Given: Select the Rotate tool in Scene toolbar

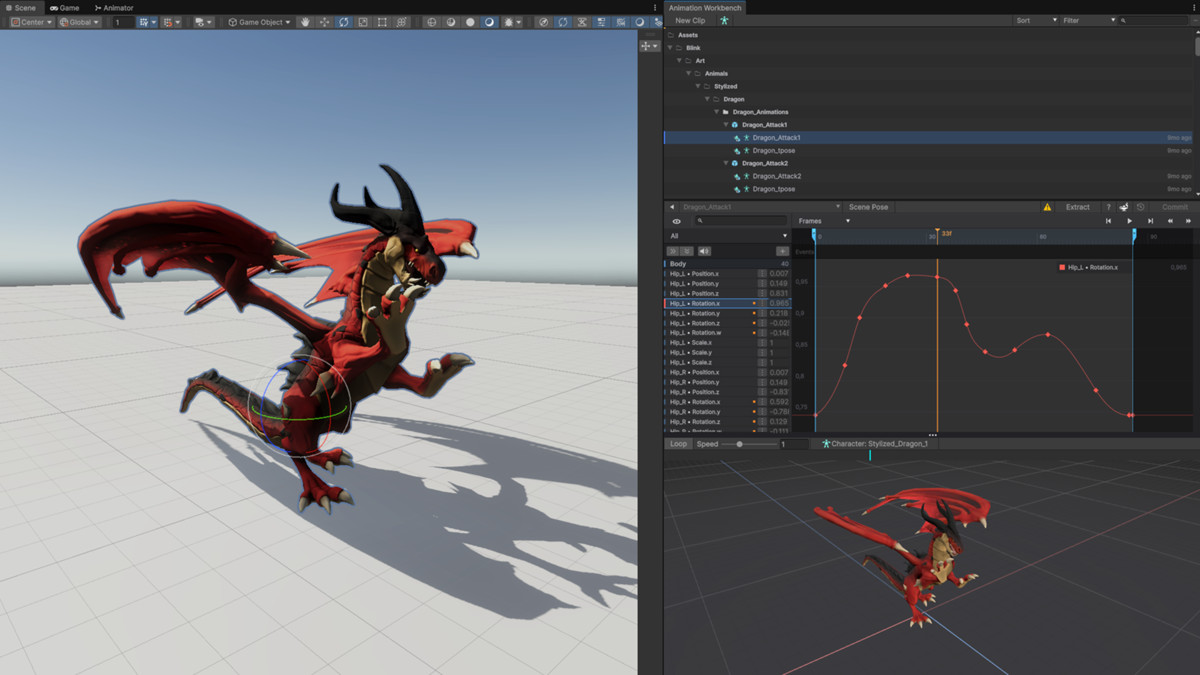Looking at the screenshot, I should click(343, 22).
